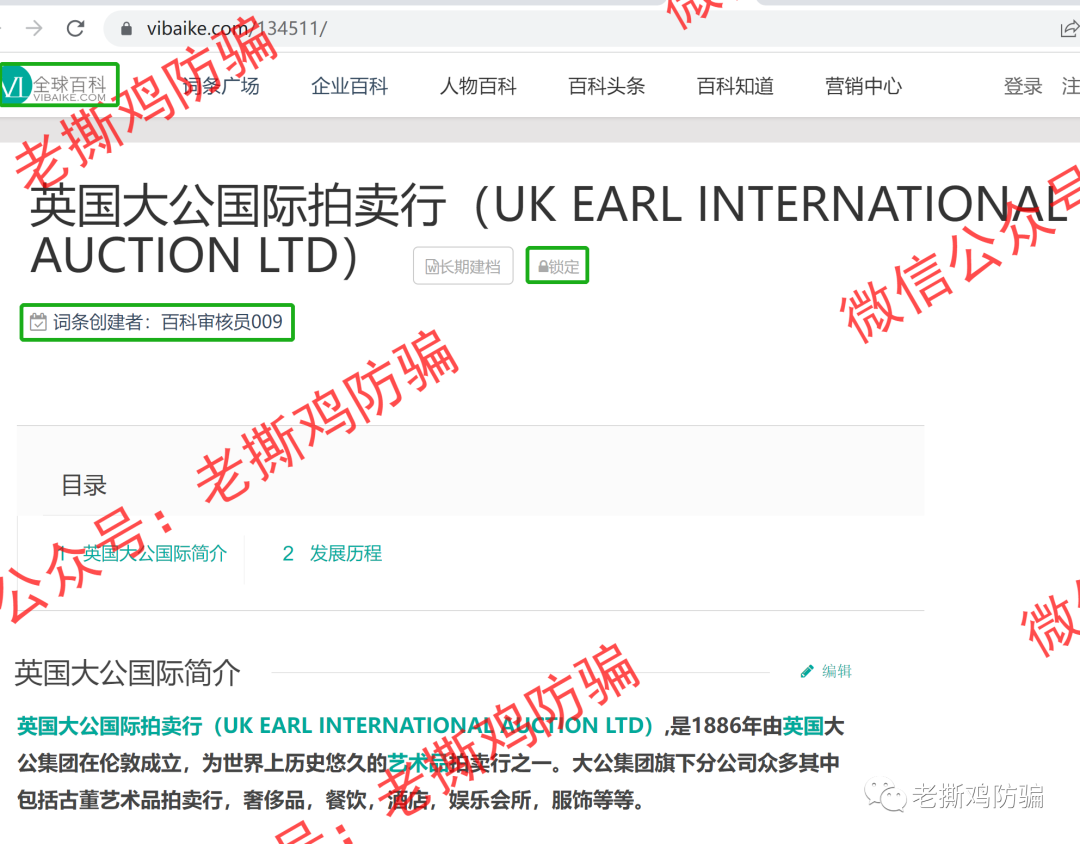Screen dimensions: 1080x844
Task: Open the 艺术品 link in the paragraph
Action: tap(417, 763)
